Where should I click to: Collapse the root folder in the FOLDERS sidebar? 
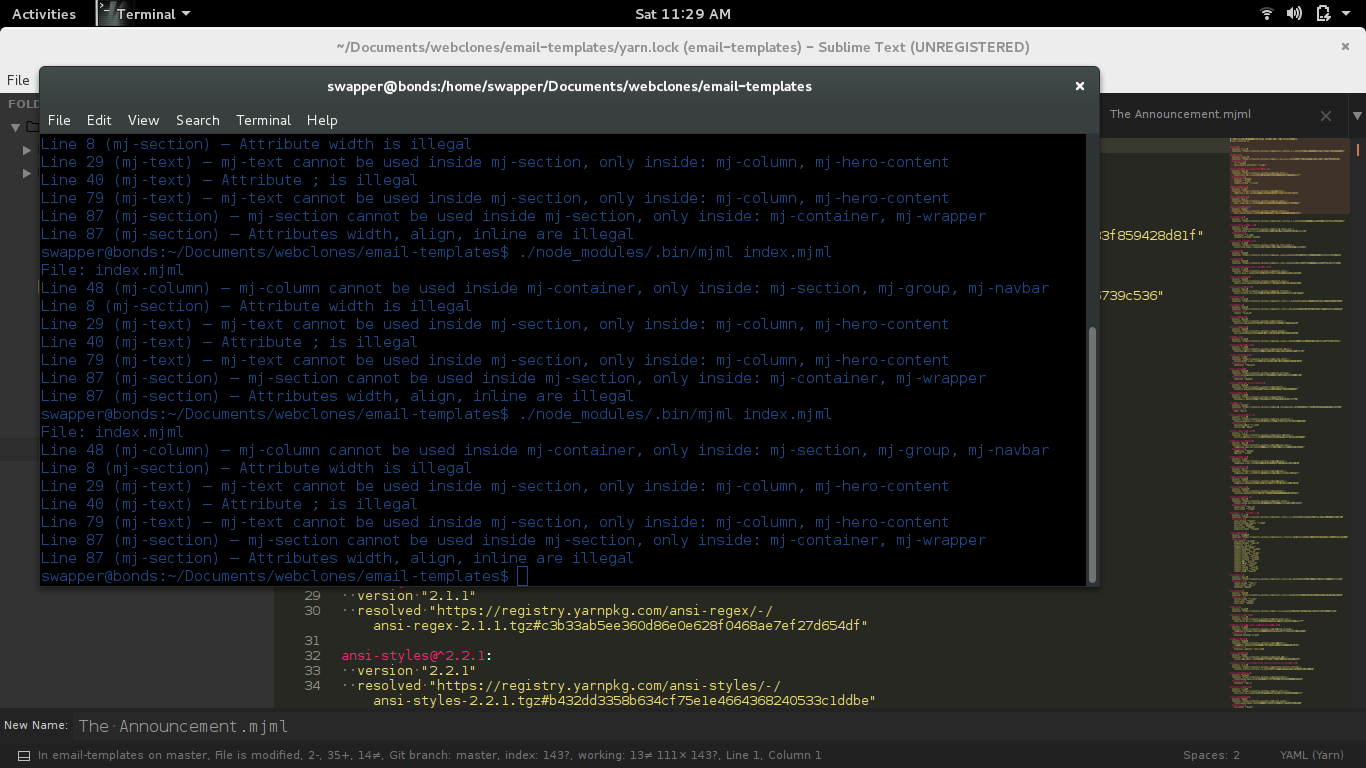pos(16,126)
